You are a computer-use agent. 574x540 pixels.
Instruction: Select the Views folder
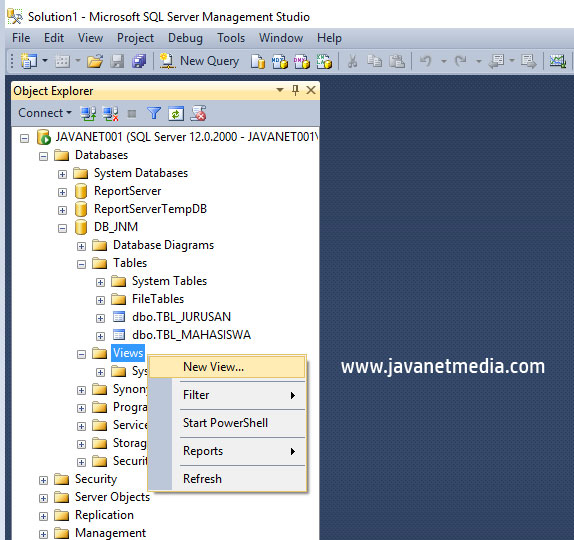128,353
